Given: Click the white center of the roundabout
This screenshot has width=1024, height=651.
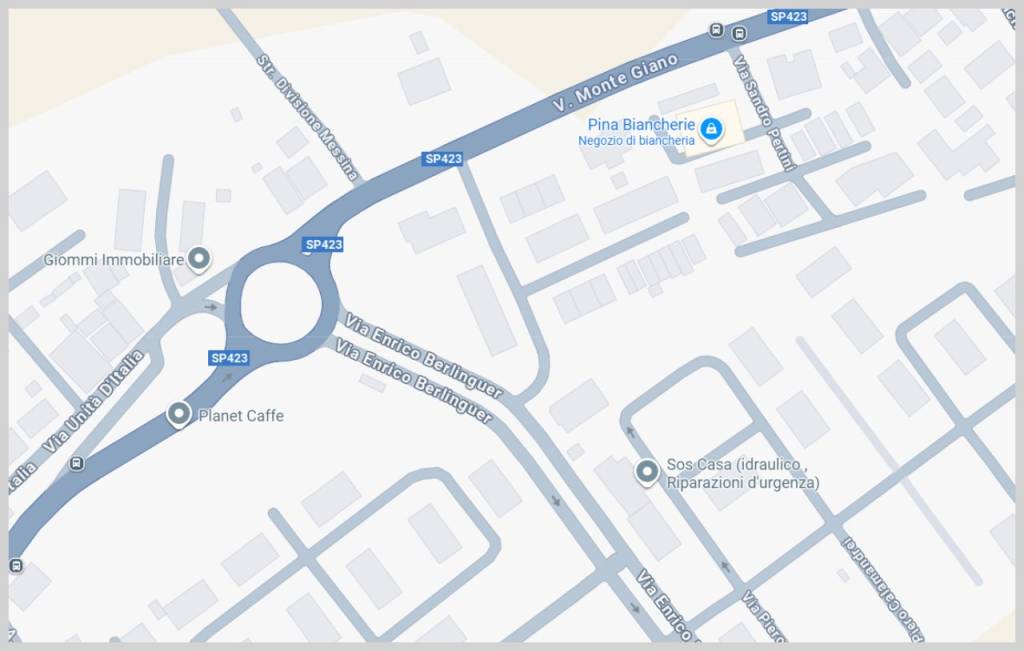Looking at the screenshot, I should pos(281,303).
